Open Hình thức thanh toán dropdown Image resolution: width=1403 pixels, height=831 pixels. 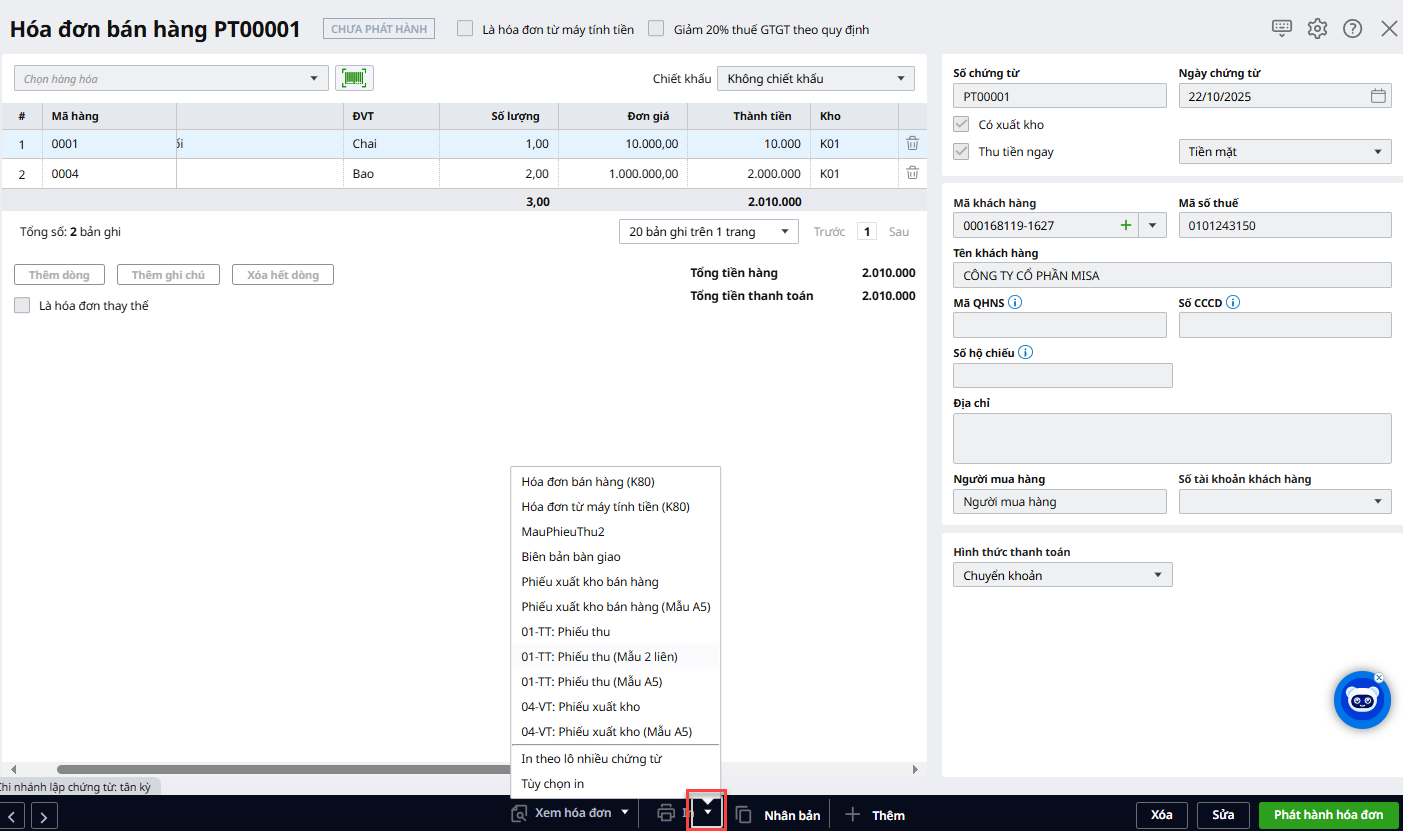1062,575
